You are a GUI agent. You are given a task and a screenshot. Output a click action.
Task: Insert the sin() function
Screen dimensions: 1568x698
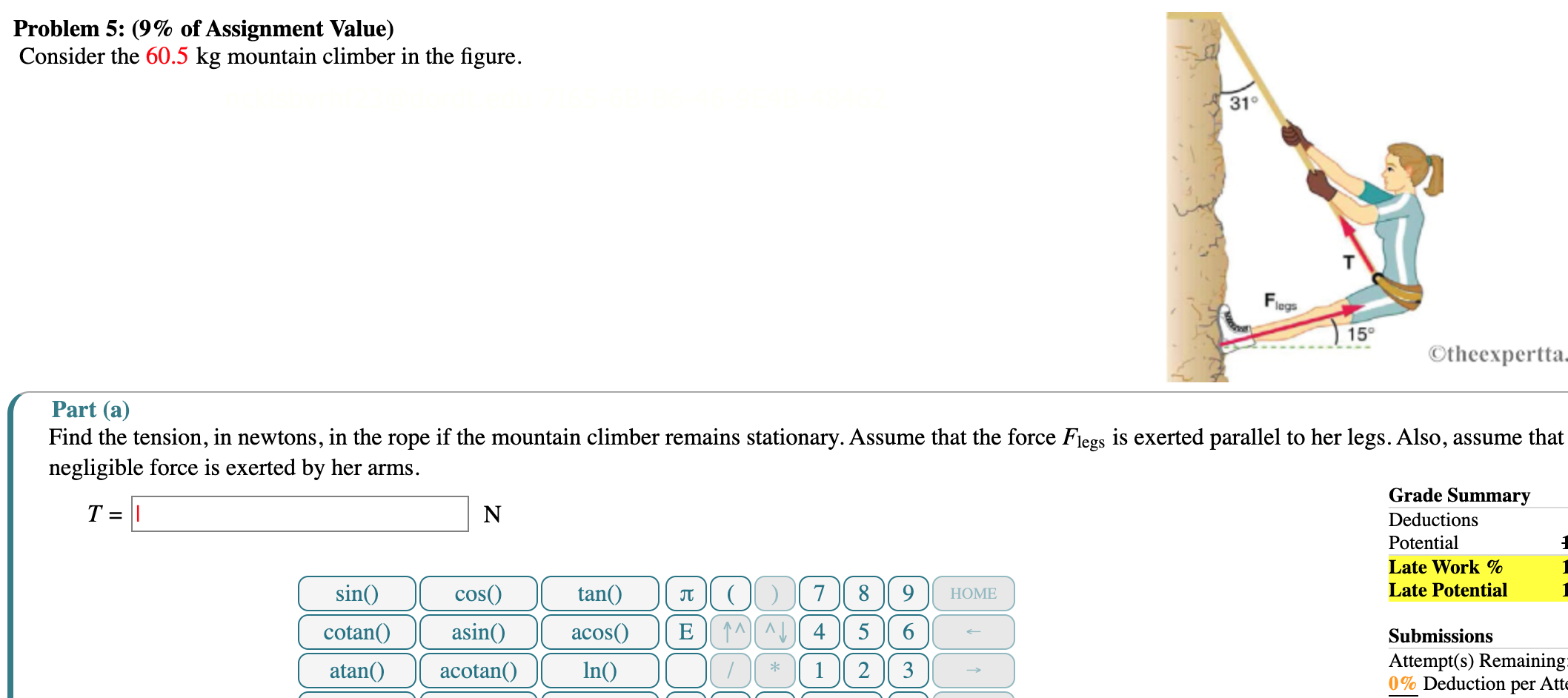point(356,594)
